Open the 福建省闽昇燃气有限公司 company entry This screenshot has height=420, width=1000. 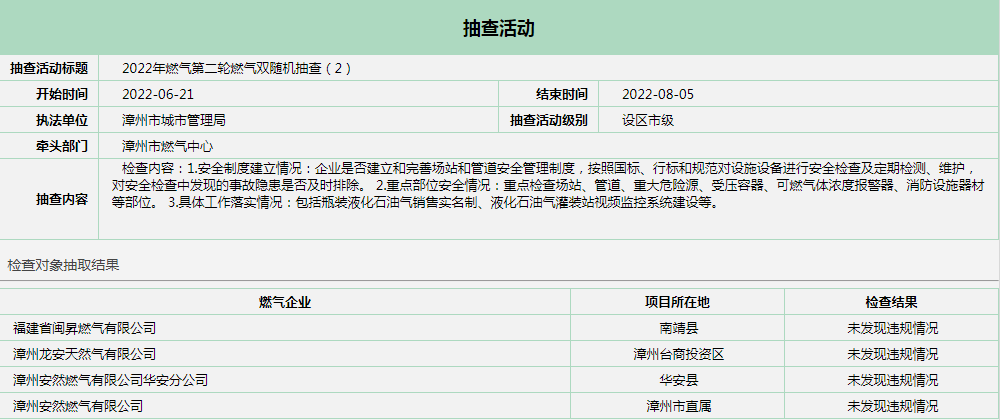(84, 328)
